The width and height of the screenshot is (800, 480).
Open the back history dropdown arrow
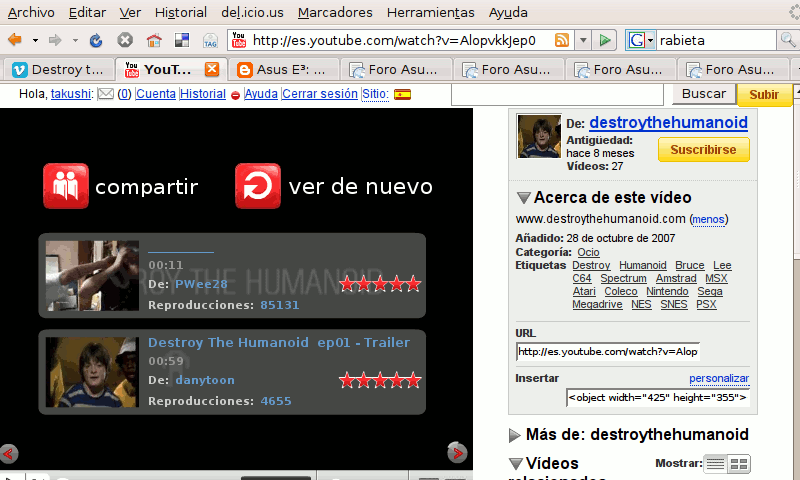click(x=35, y=40)
